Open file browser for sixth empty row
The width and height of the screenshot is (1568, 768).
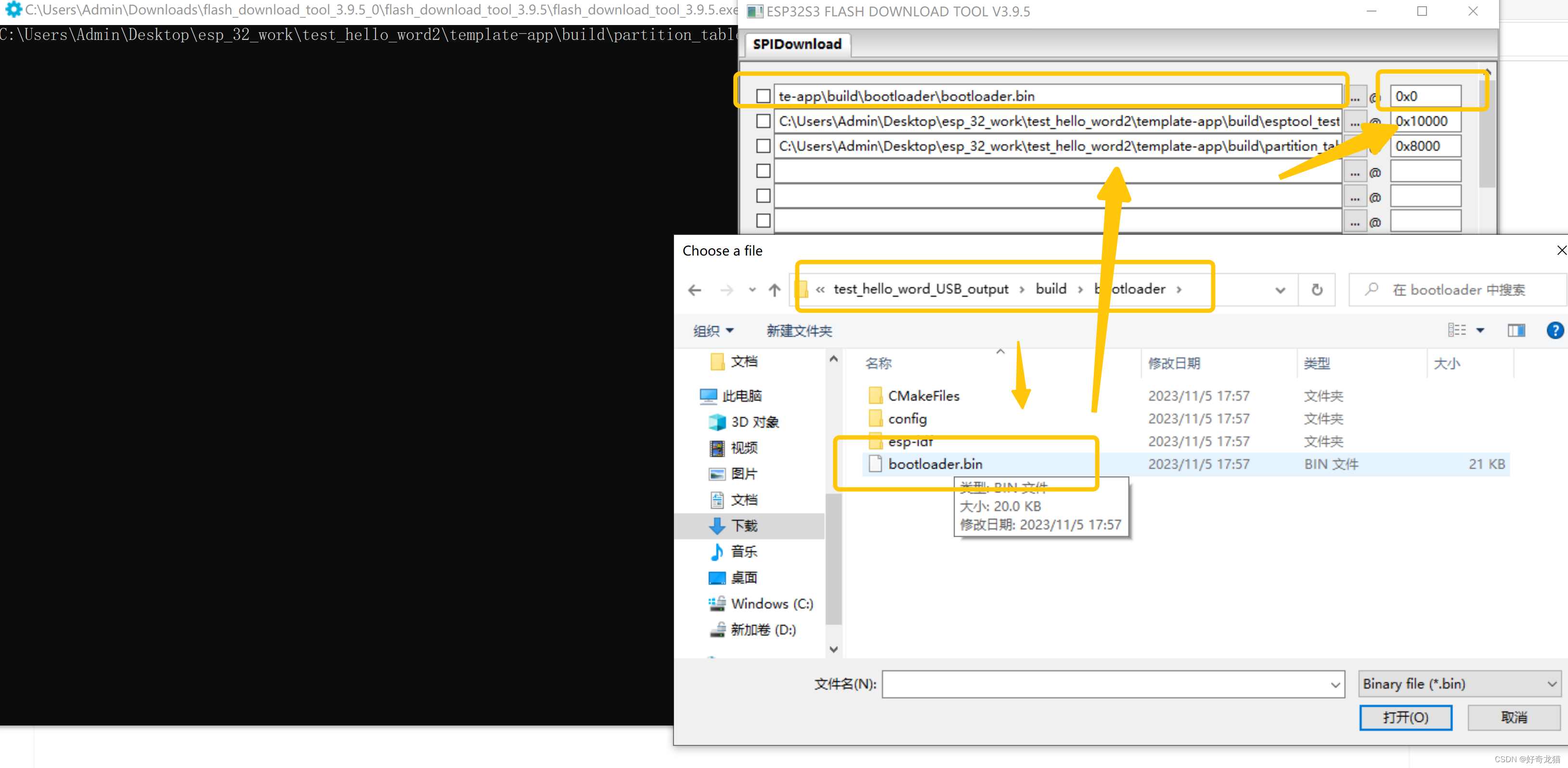click(x=1354, y=222)
